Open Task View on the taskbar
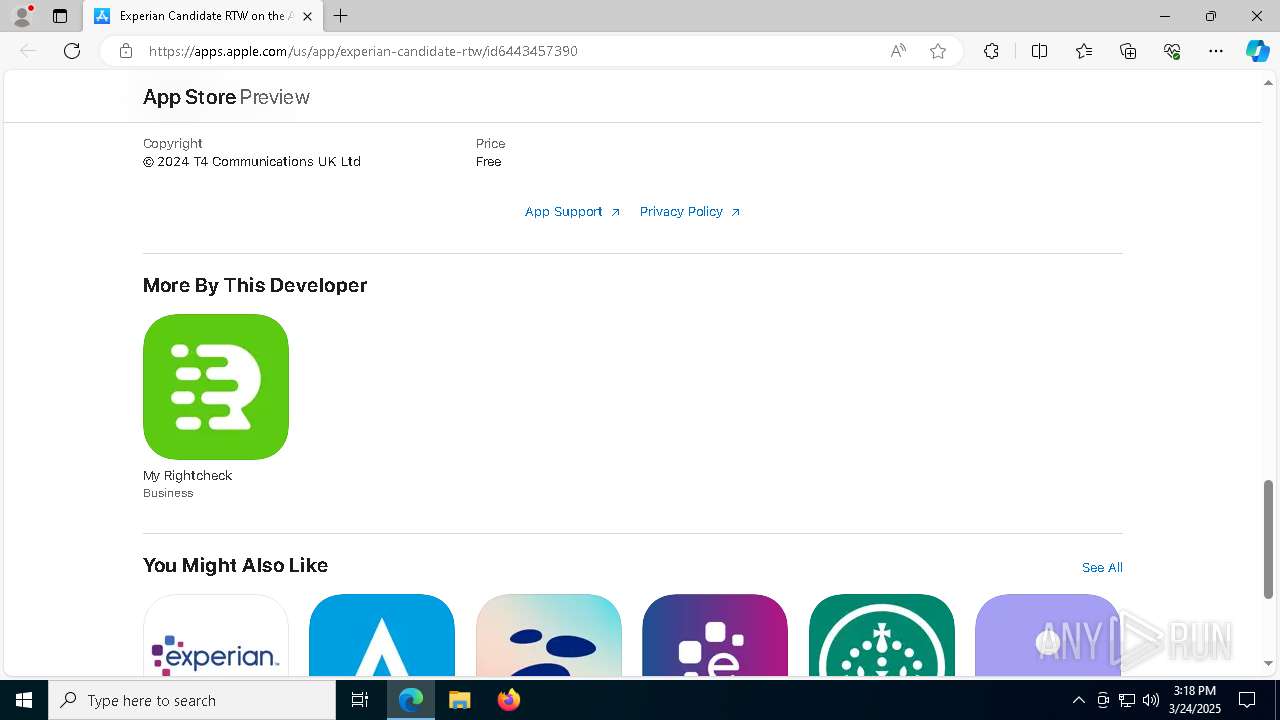1280x720 pixels. point(361,700)
